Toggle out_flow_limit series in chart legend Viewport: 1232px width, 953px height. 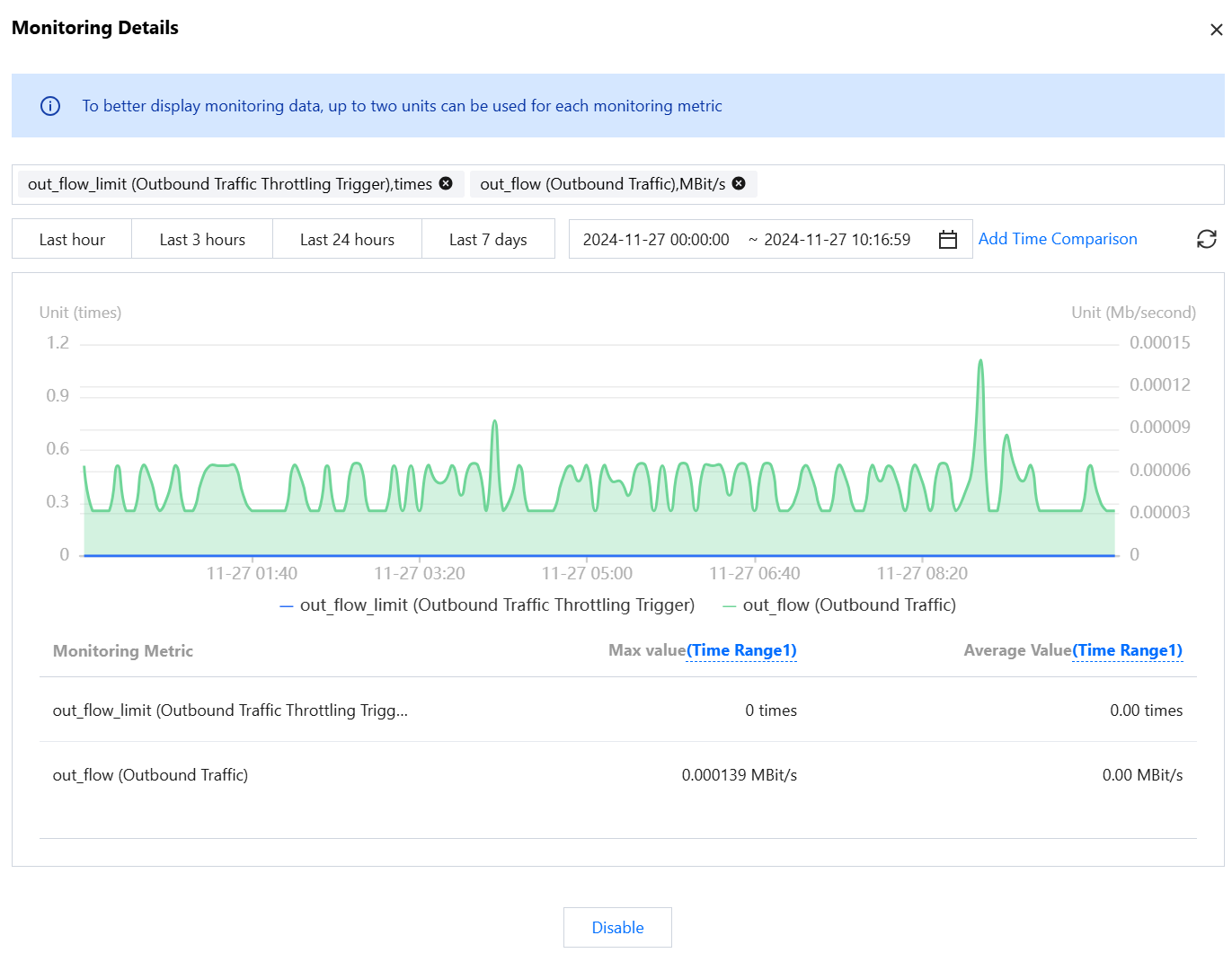pos(488,605)
